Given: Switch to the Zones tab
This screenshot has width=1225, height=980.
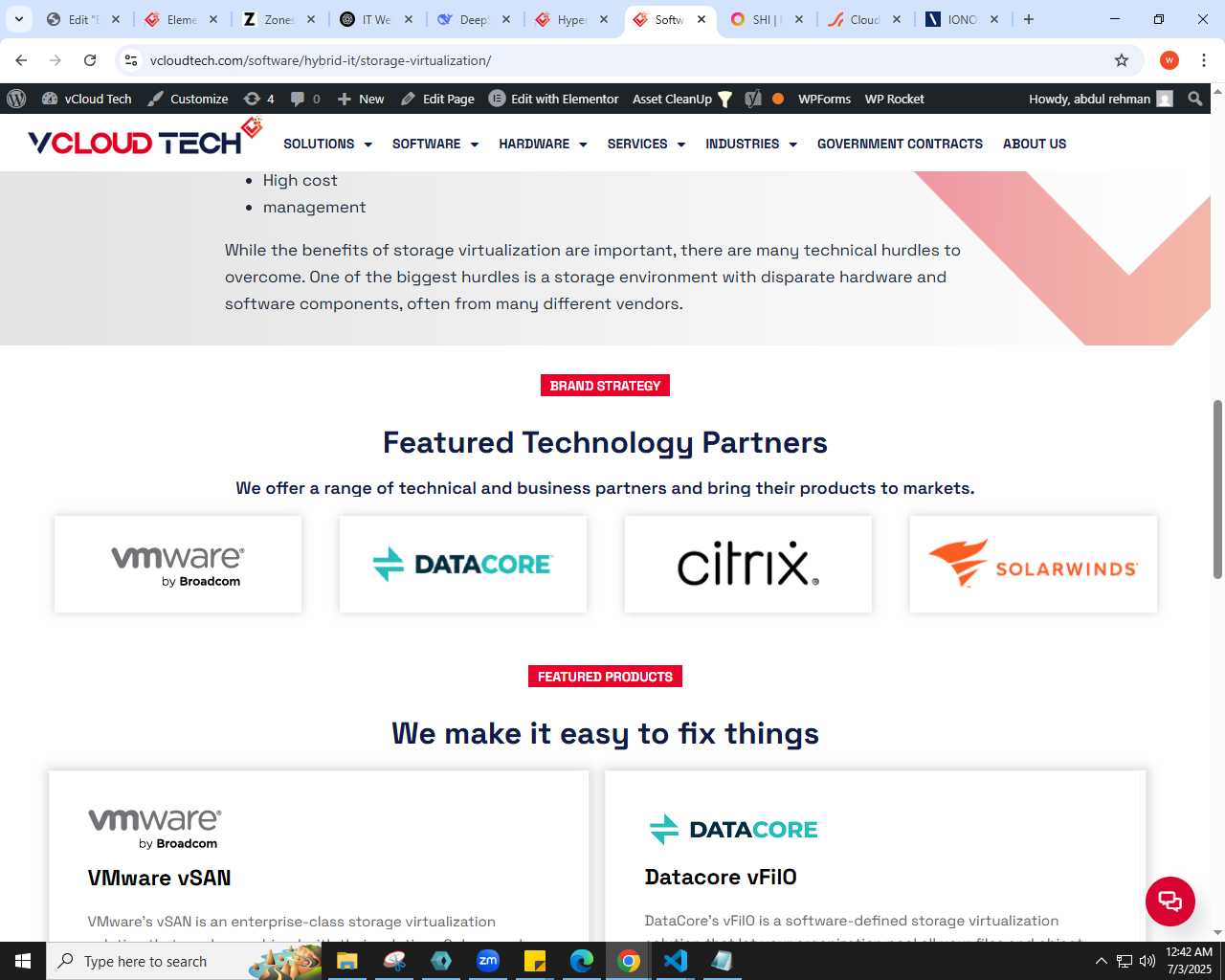Looking at the screenshot, I should tap(278, 19).
